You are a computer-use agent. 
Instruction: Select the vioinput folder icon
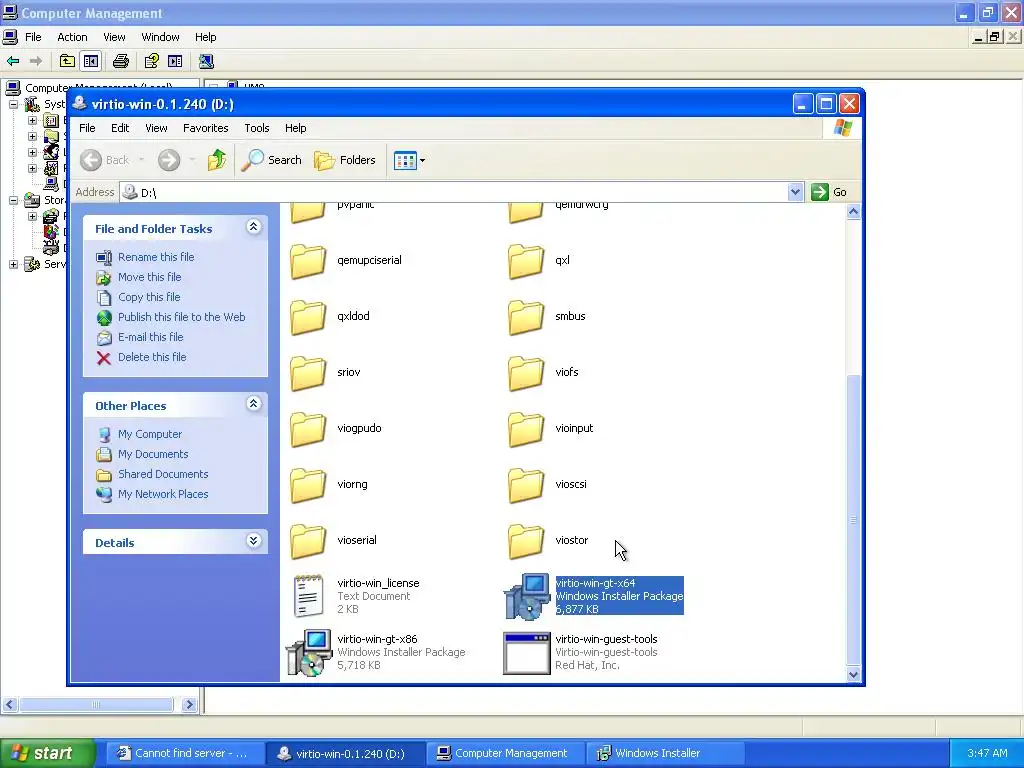[x=526, y=430]
